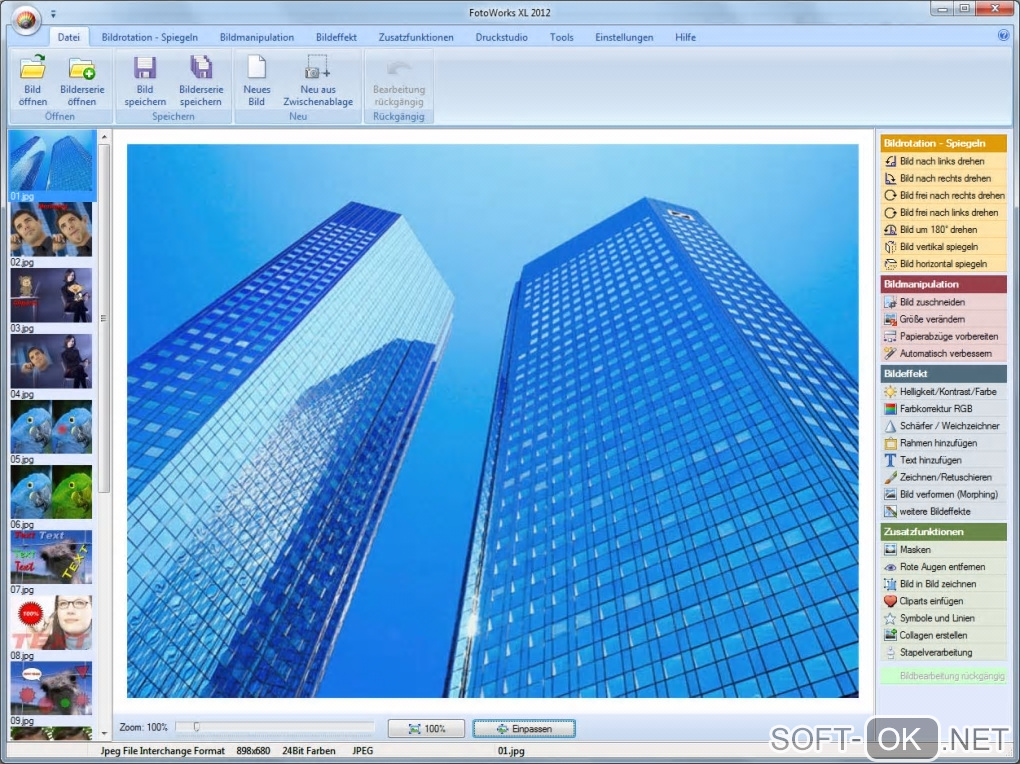Open the help question mark icon
The width and height of the screenshot is (1020, 764).
(1003, 36)
